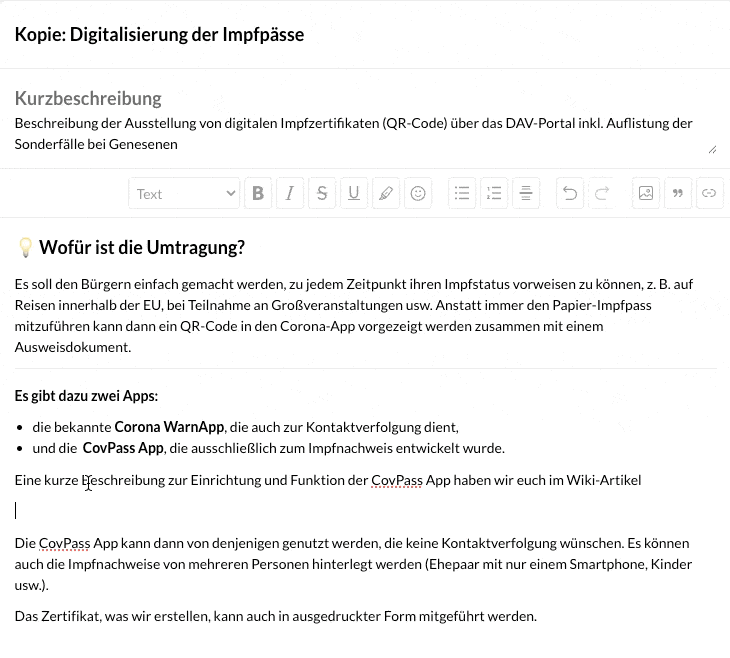Toggle underline formatting
This screenshot has width=730, height=658.
click(x=354, y=194)
